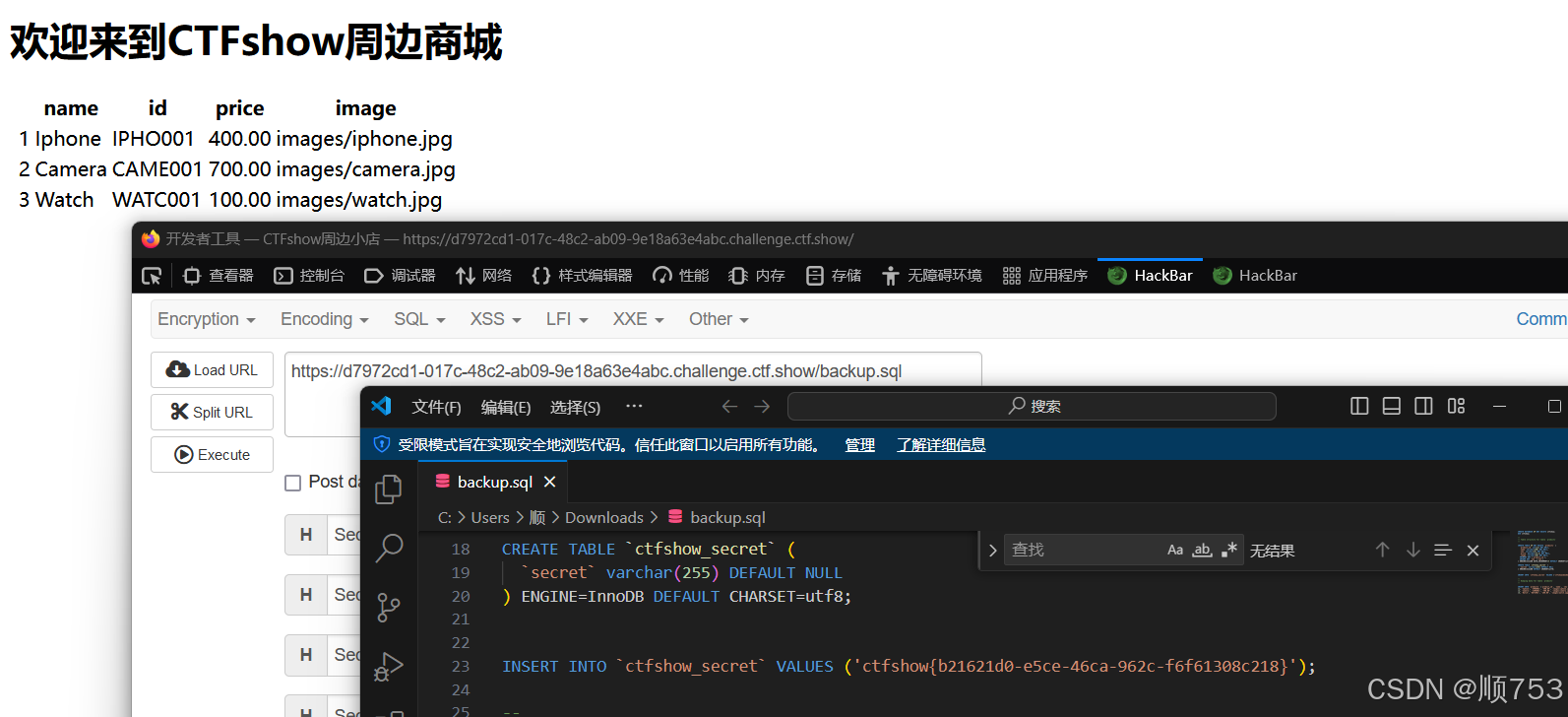Click the forward navigation arrow in VS Code
The image size is (1568, 717).
(x=762, y=406)
